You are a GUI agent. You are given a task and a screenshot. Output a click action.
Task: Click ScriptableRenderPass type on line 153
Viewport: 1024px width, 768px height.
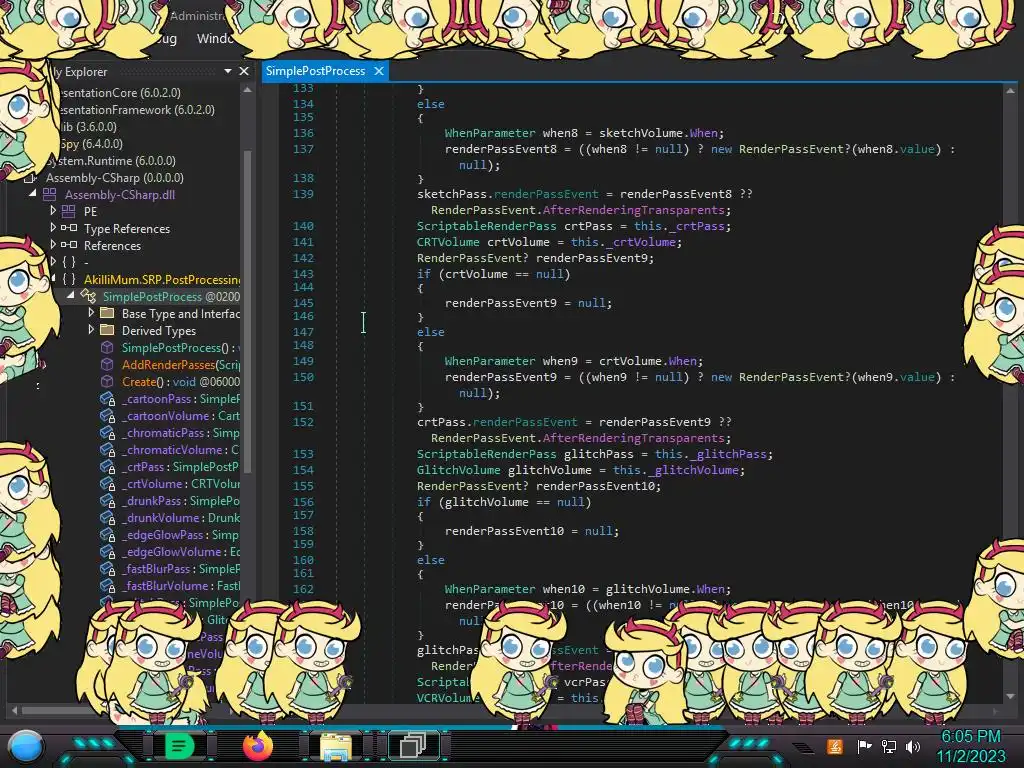(x=487, y=454)
